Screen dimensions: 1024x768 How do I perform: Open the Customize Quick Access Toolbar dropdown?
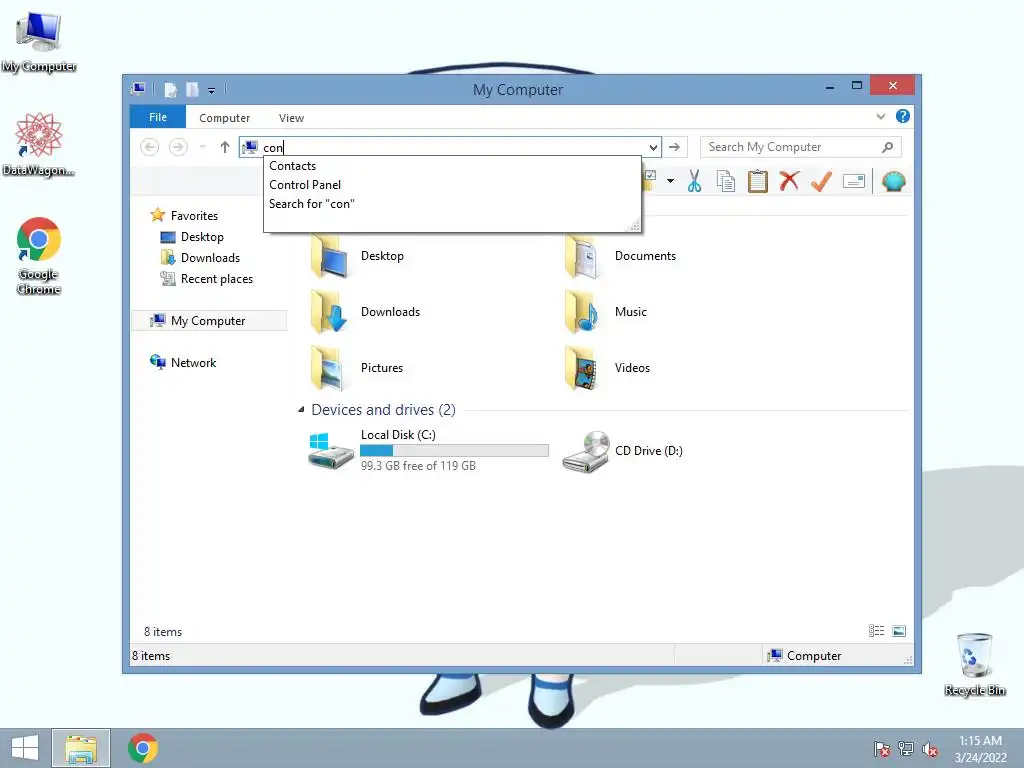pos(212,90)
